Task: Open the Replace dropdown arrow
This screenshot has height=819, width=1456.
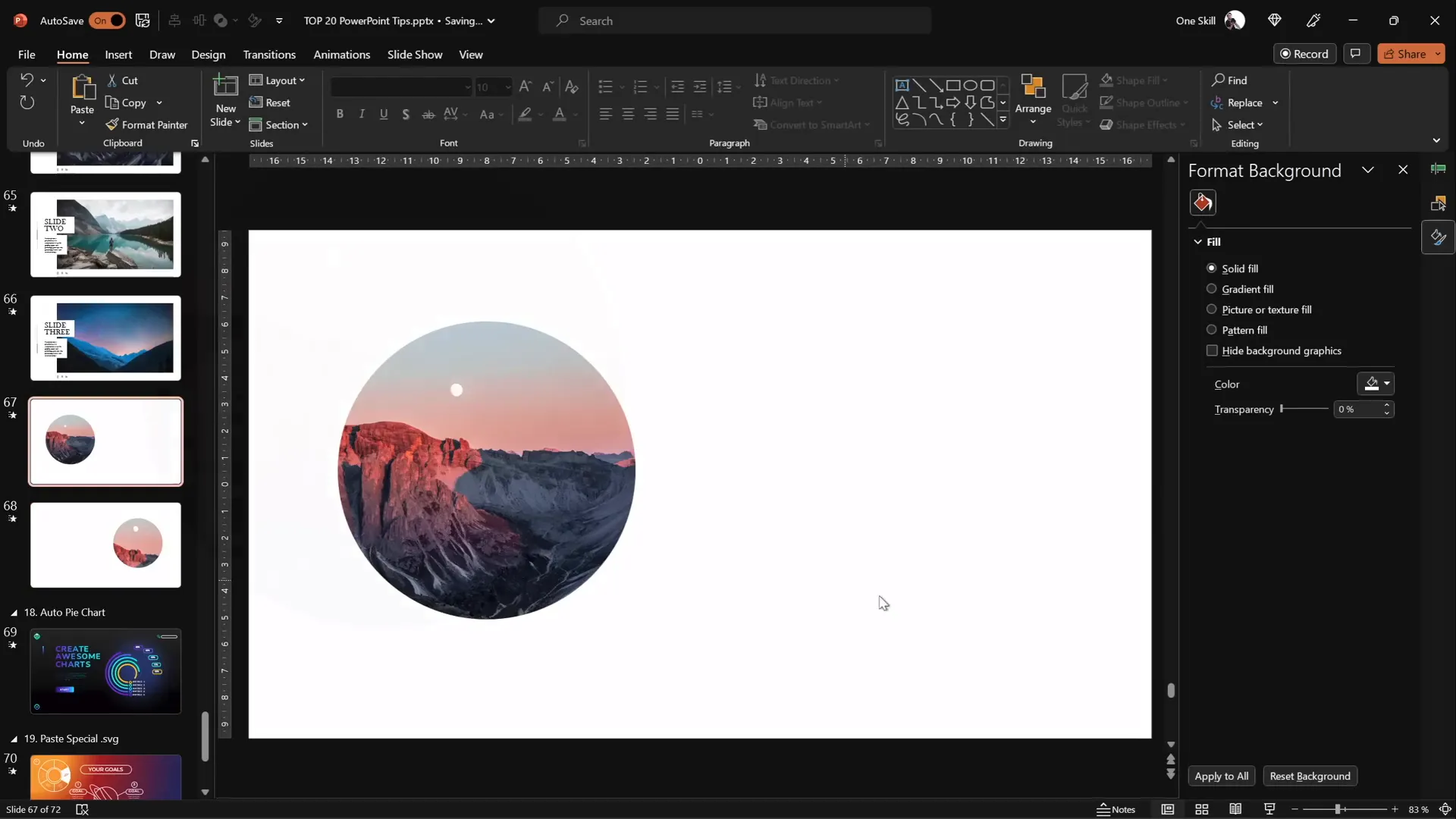Action: tap(1276, 102)
